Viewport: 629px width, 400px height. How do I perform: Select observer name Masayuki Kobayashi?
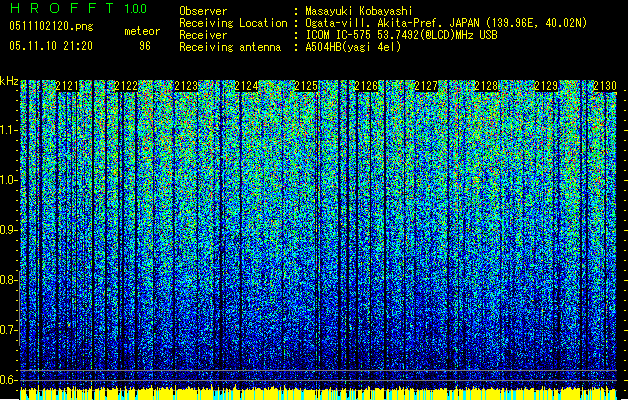click(359, 11)
